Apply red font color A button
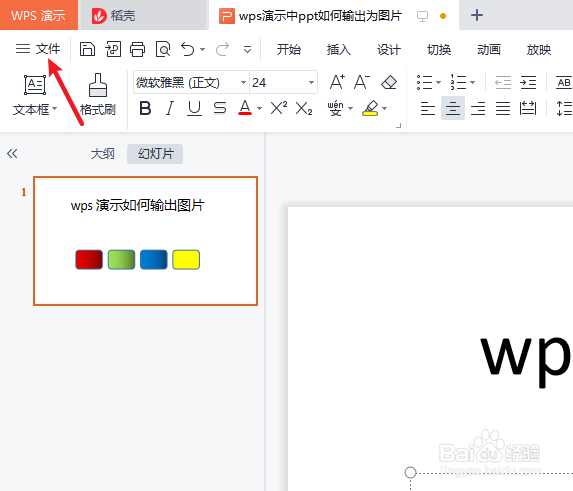Viewport: 573px width, 491px height. coord(245,108)
